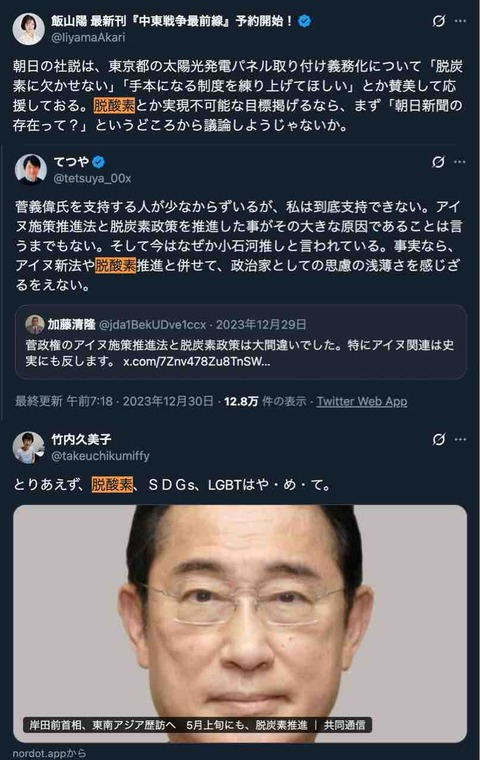
Task: Click the verified badge next to てつや
Action: coord(99,161)
